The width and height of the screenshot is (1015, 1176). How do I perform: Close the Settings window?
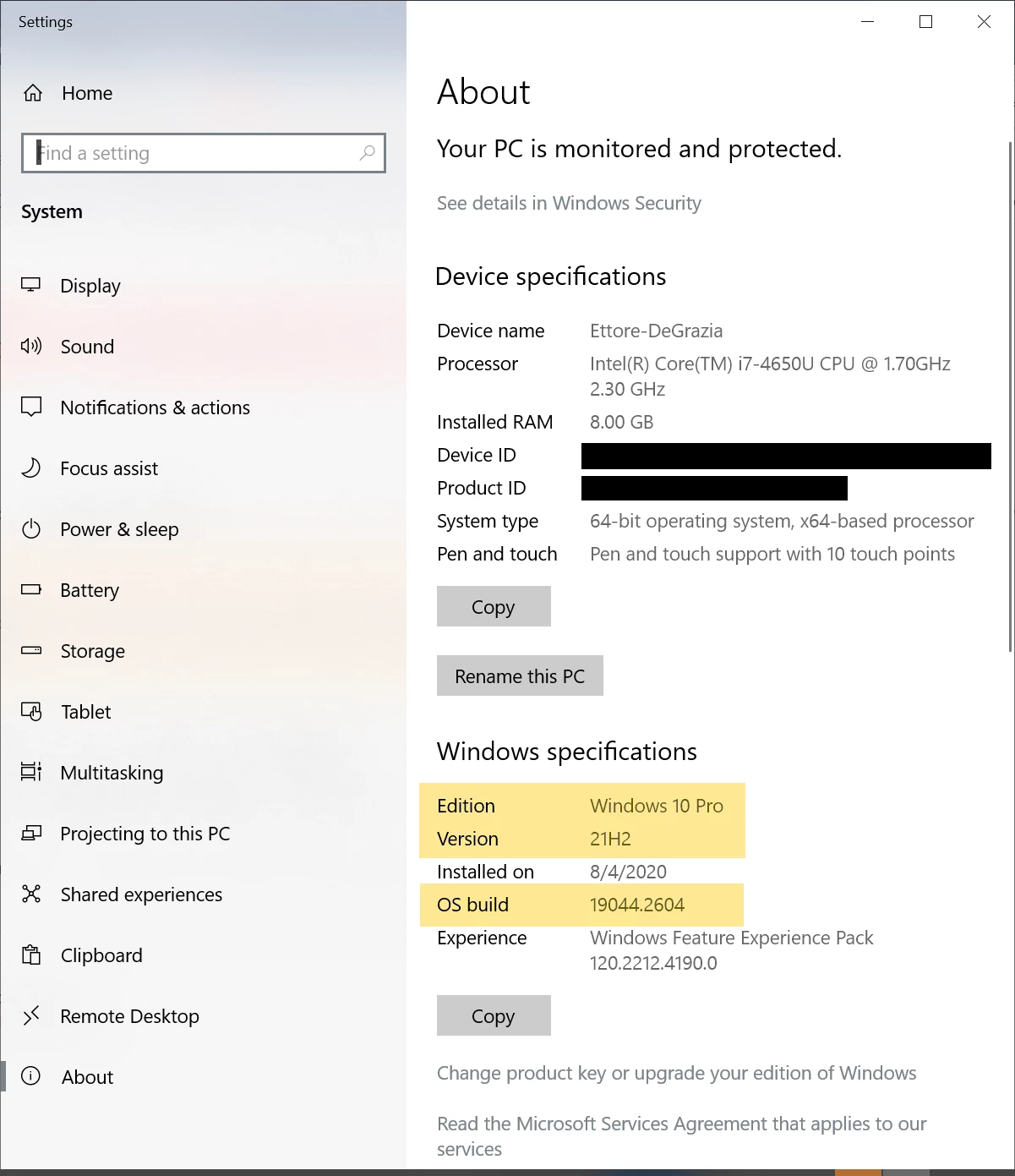click(x=984, y=22)
